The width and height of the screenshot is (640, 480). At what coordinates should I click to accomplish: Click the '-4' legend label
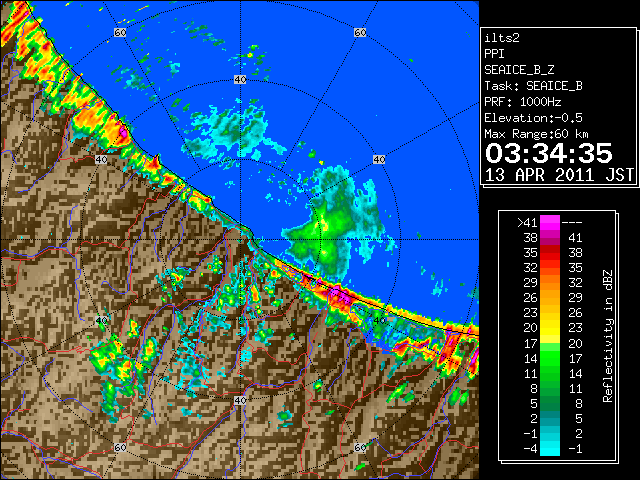pyautogui.click(x=530, y=449)
